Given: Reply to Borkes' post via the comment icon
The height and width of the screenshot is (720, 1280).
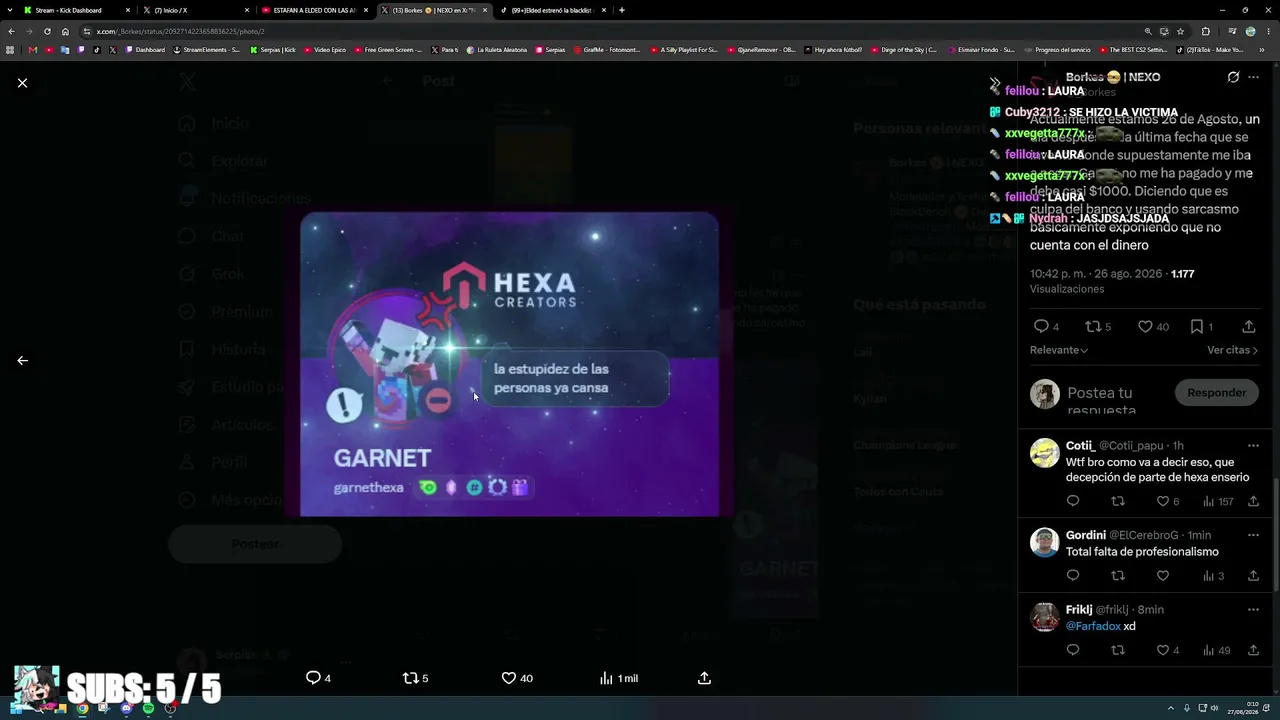Looking at the screenshot, I should pos(1041,326).
